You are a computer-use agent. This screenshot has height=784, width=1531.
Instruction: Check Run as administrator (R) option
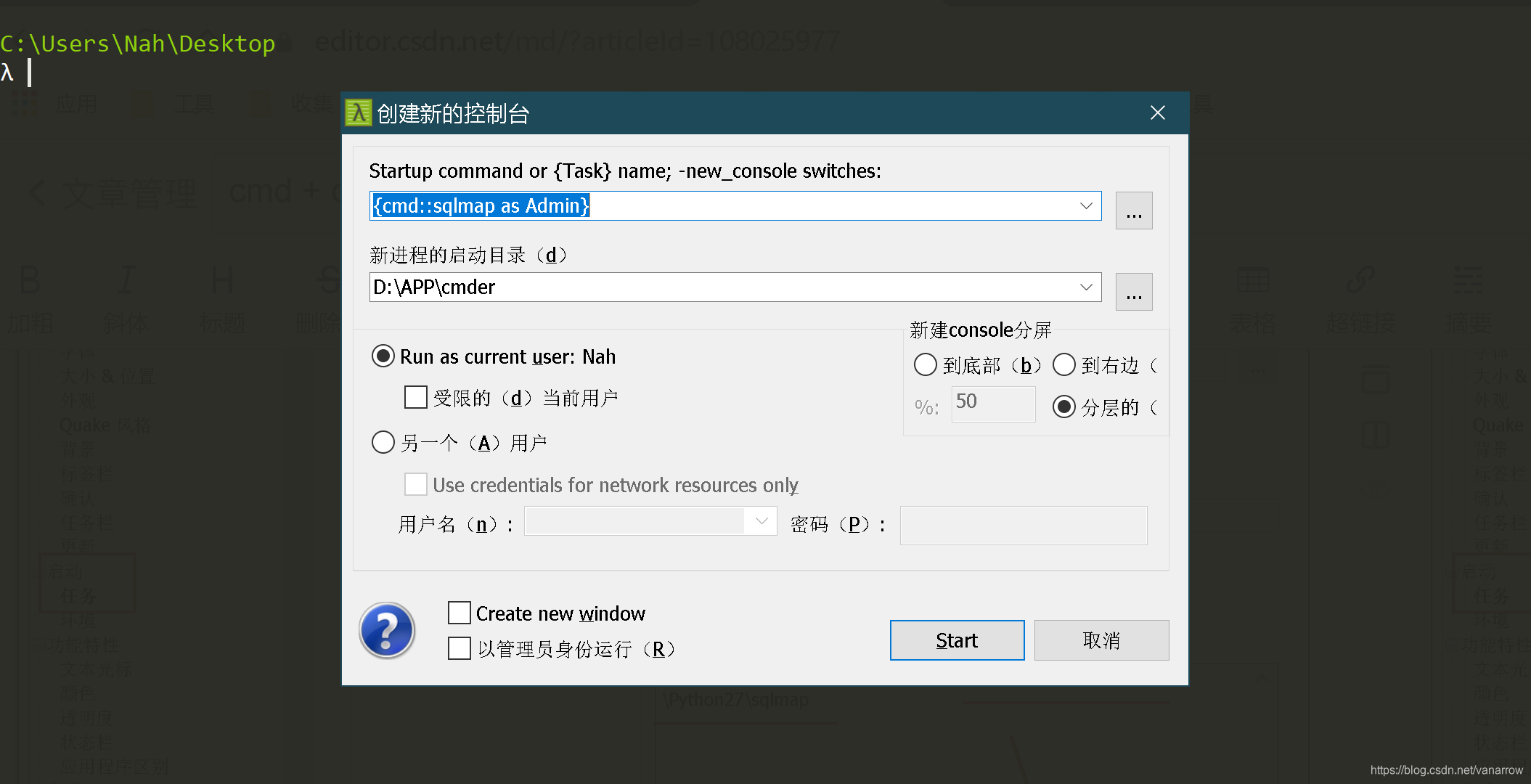pos(460,648)
